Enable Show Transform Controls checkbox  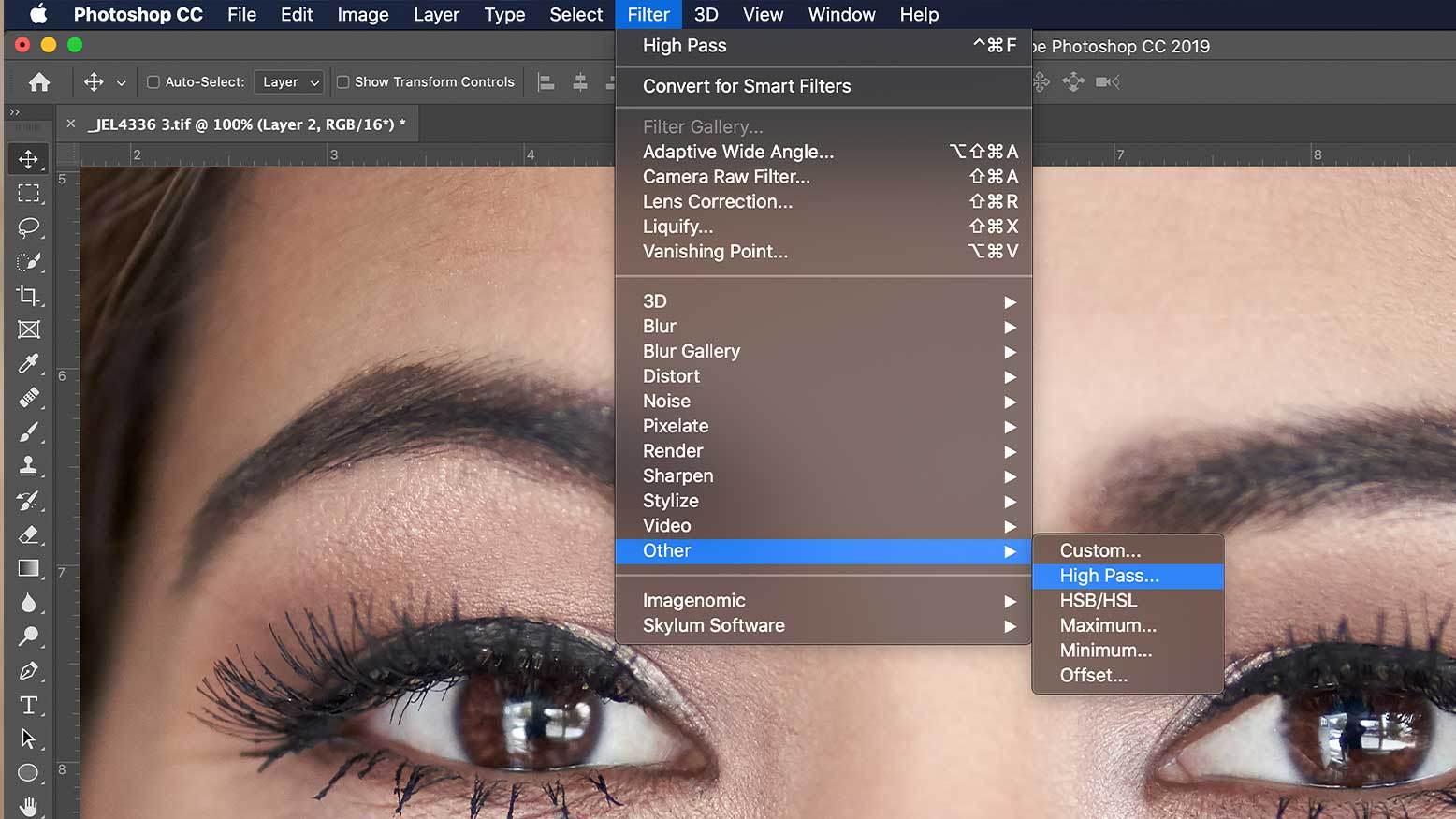tap(342, 82)
